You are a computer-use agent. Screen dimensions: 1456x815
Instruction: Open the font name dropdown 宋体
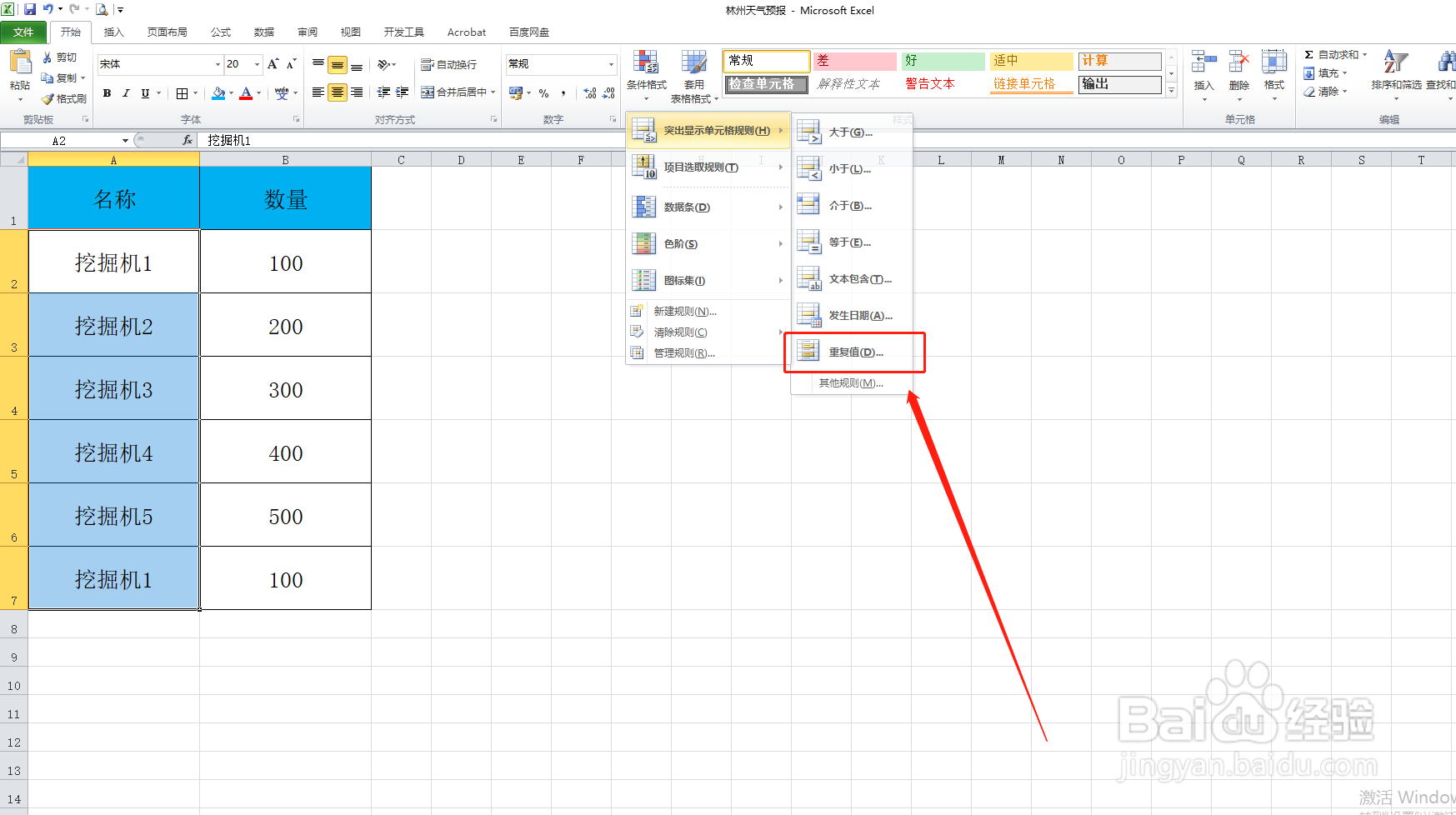218,64
